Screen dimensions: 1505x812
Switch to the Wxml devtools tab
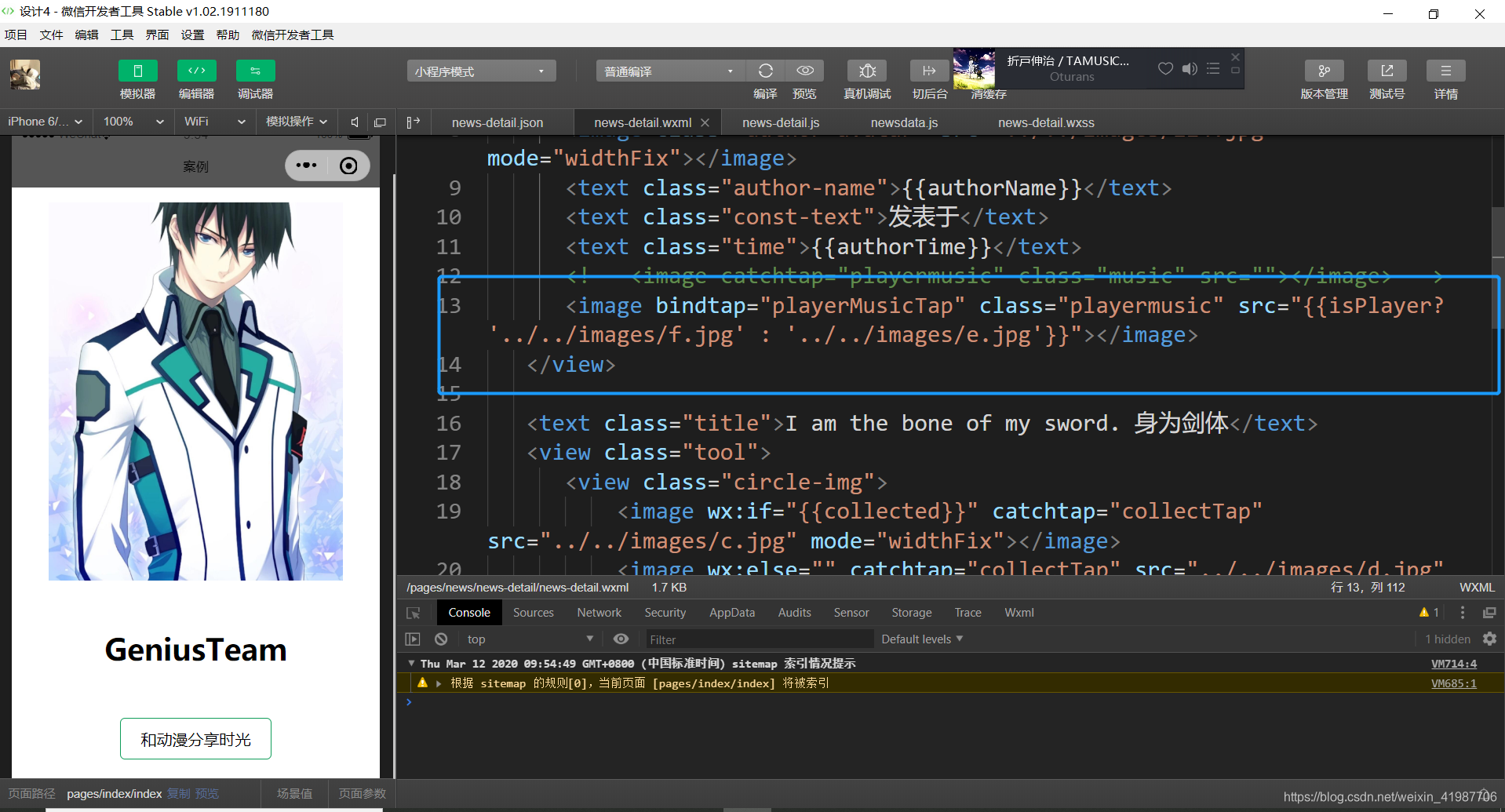click(1019, 613)
